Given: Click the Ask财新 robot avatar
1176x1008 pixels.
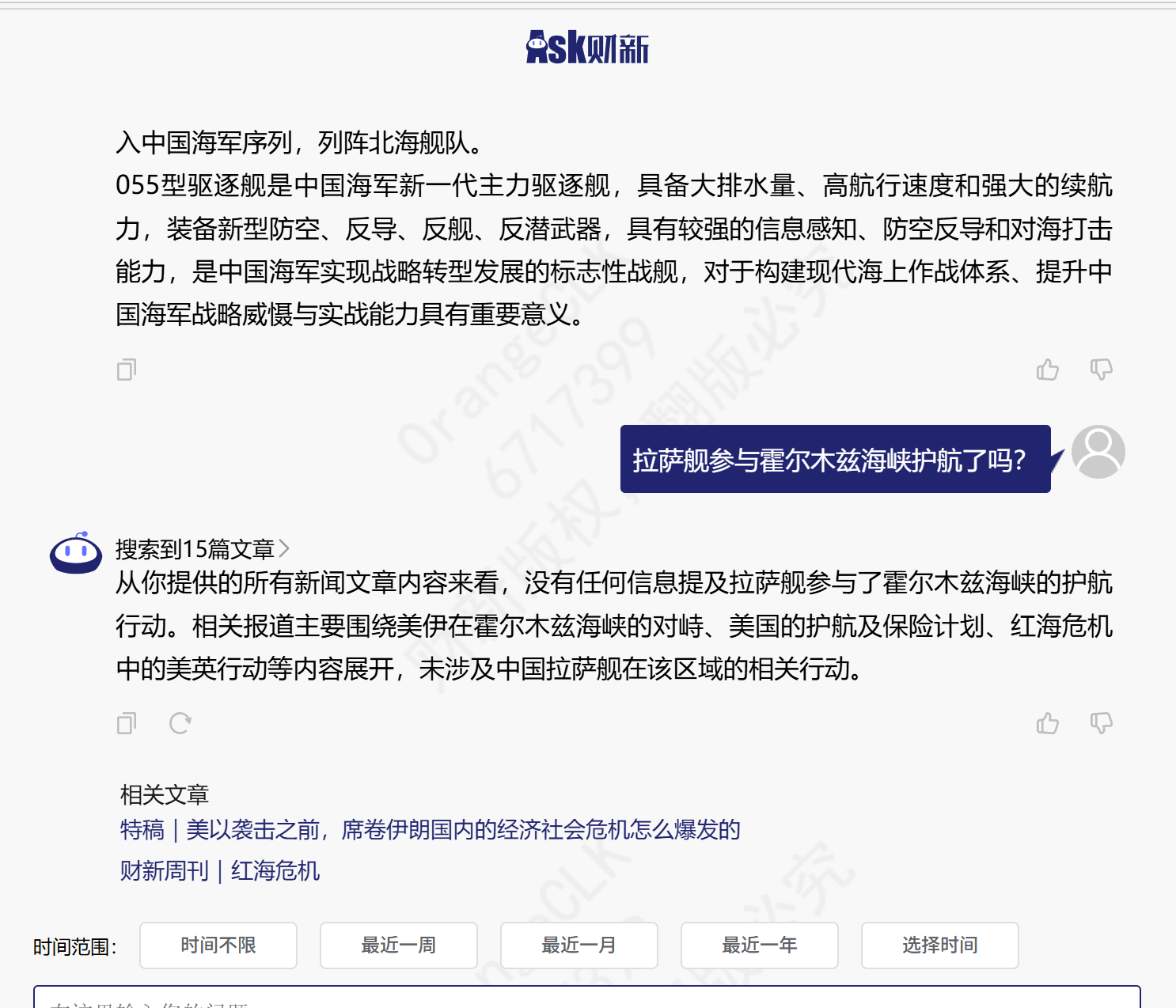Looking at the screenshot, I should coord(76,552).
